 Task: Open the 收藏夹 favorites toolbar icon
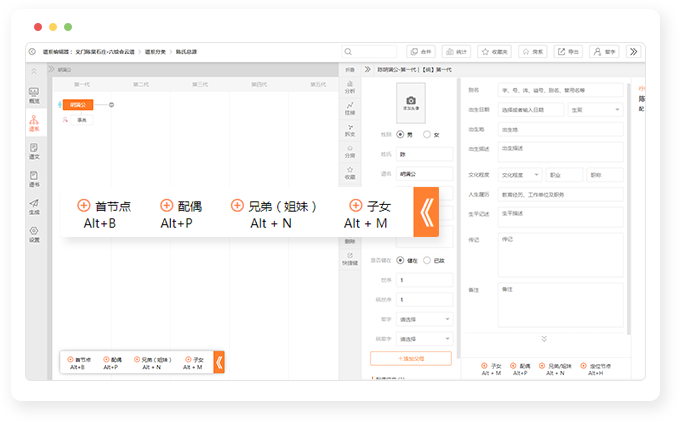pos(494,51)
